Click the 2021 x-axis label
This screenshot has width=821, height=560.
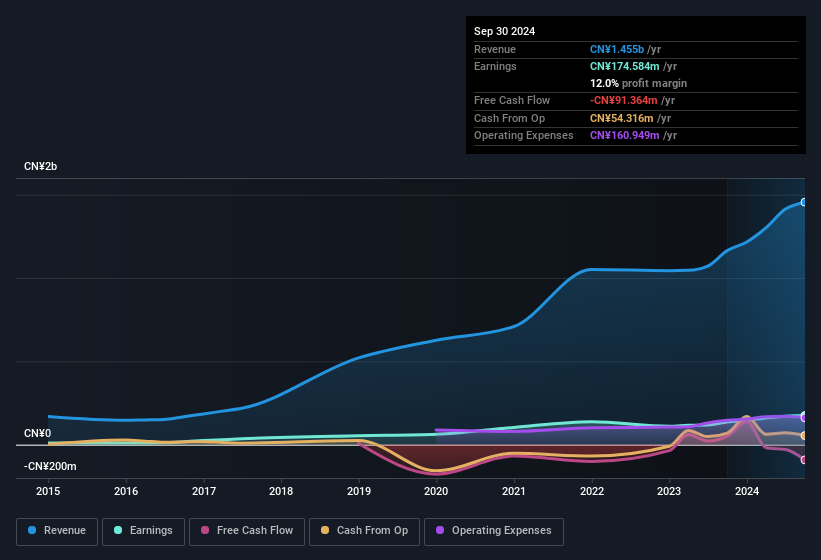(514, 491)
